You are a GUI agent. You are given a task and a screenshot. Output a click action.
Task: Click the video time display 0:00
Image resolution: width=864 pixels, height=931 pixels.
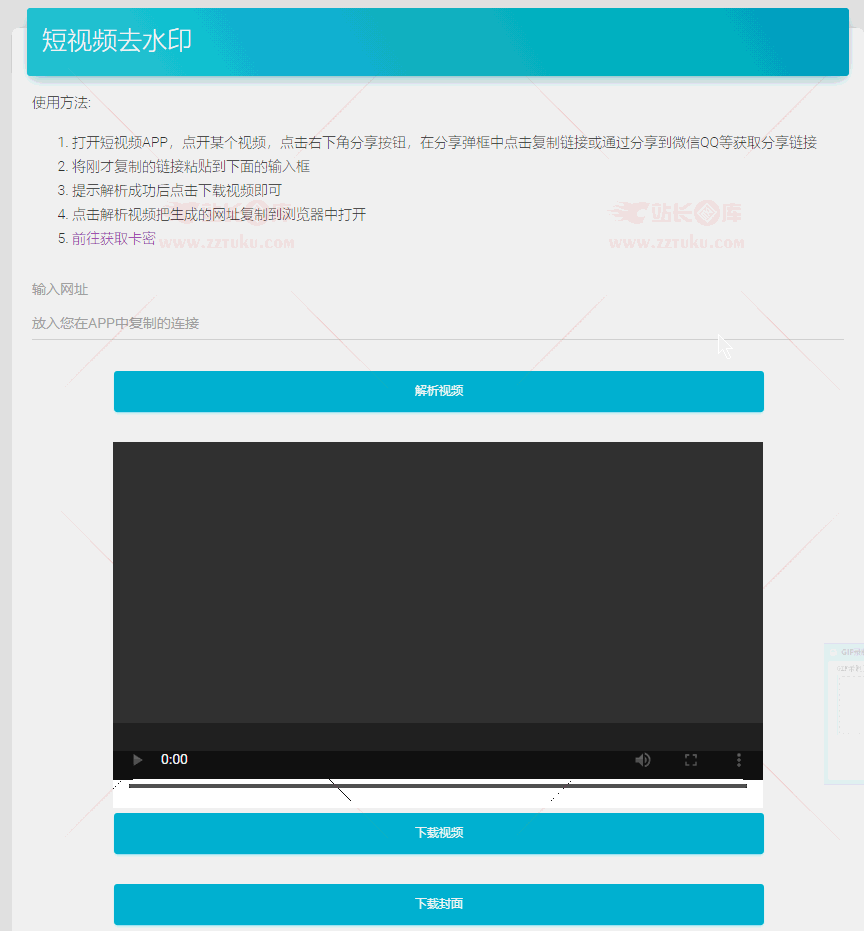174,759
